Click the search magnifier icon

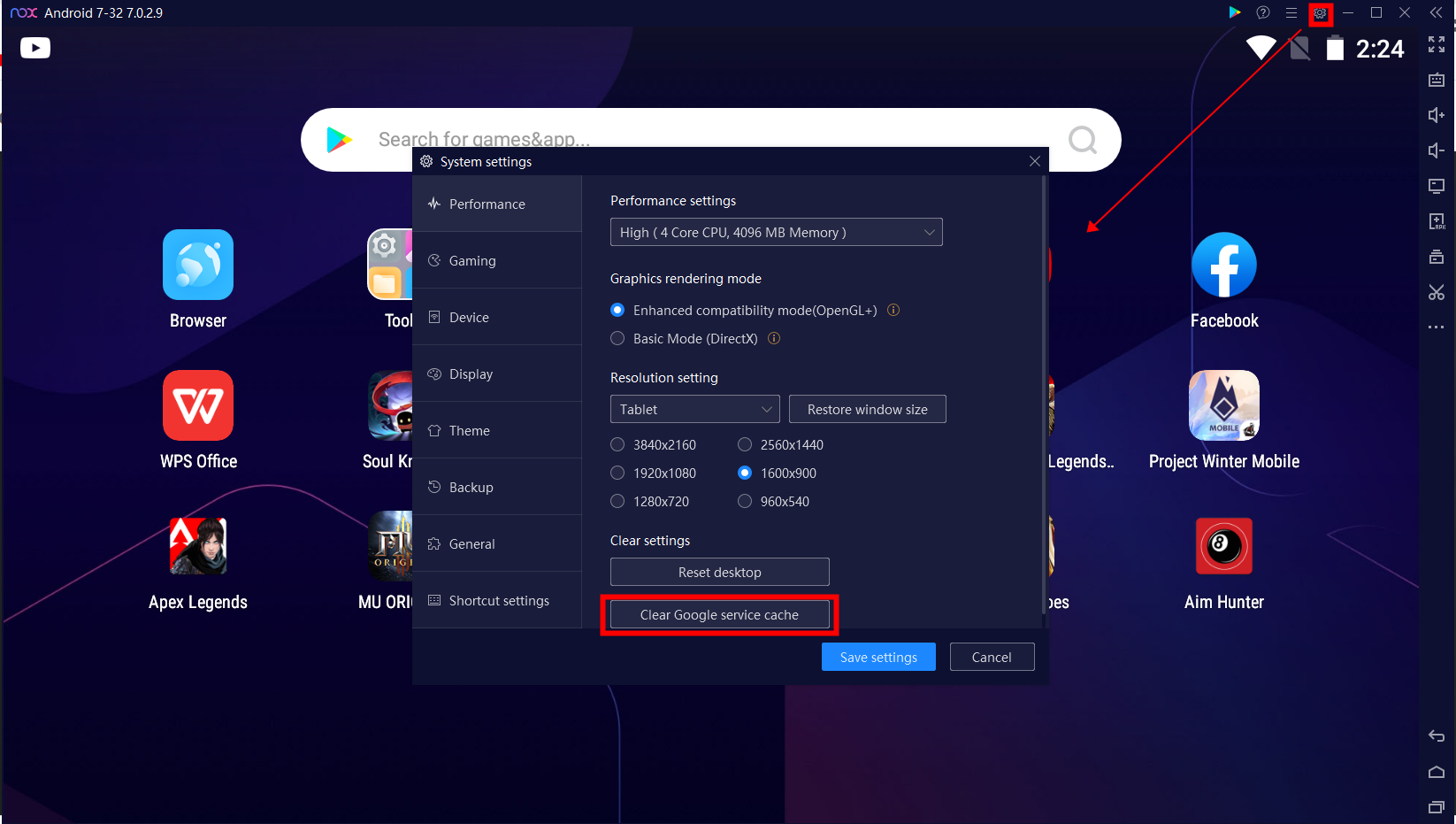point(1083,140)
